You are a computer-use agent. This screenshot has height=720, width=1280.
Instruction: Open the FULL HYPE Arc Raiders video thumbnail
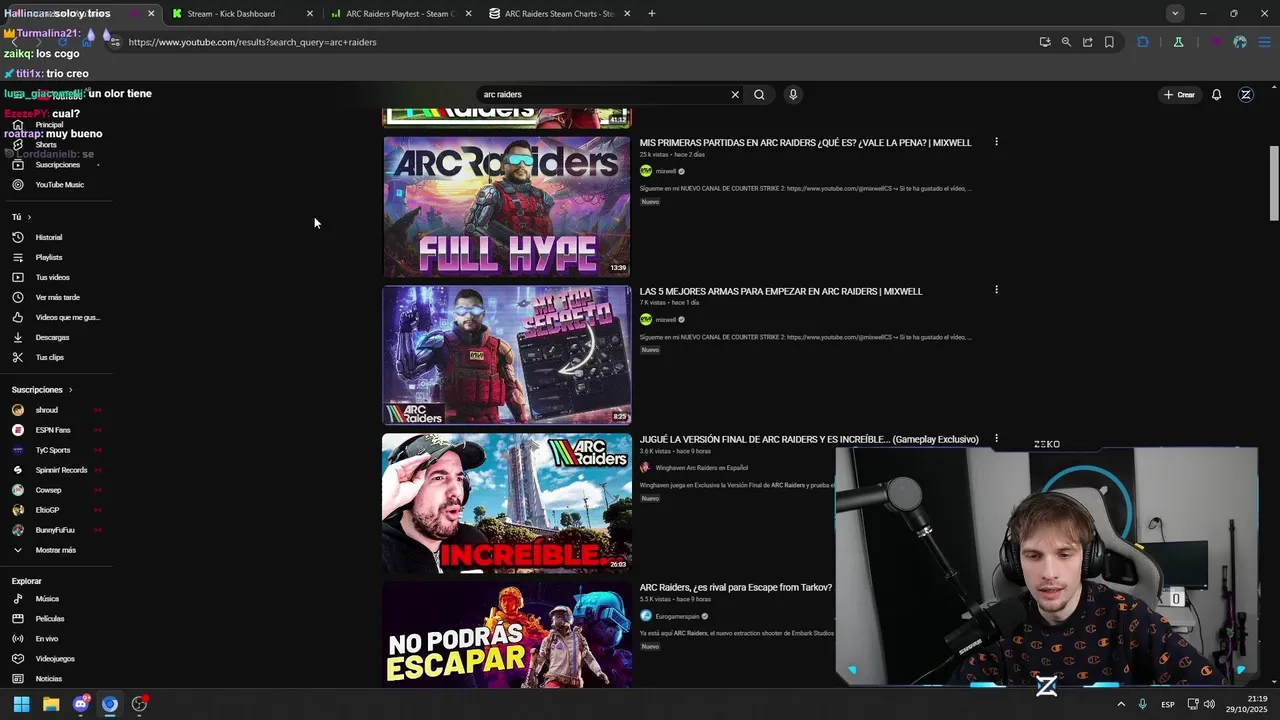point(507,206)
